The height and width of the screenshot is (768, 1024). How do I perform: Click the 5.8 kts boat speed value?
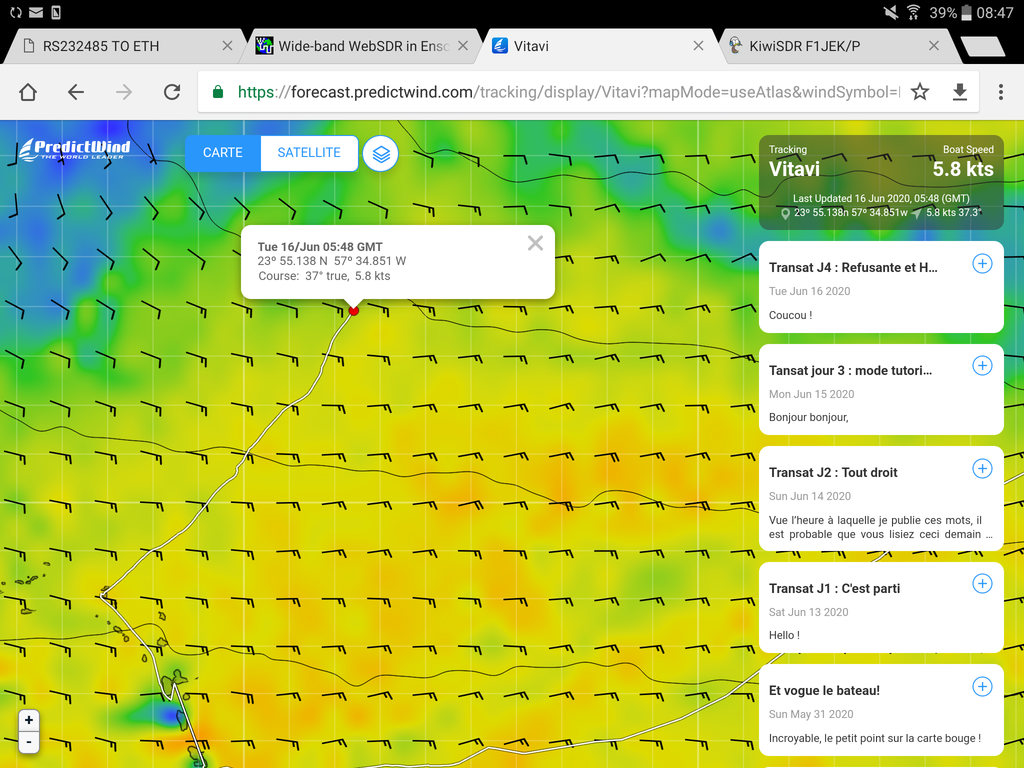963,170
